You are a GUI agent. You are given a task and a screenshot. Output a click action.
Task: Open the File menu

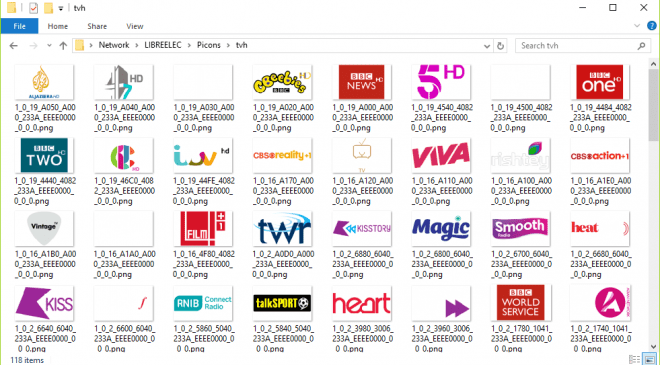coord(19,26)
